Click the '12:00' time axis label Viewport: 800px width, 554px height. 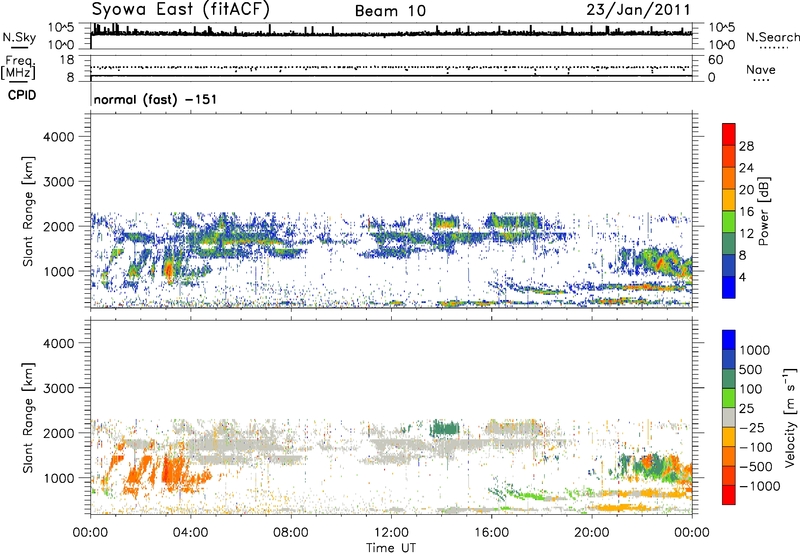coord(391,533)
